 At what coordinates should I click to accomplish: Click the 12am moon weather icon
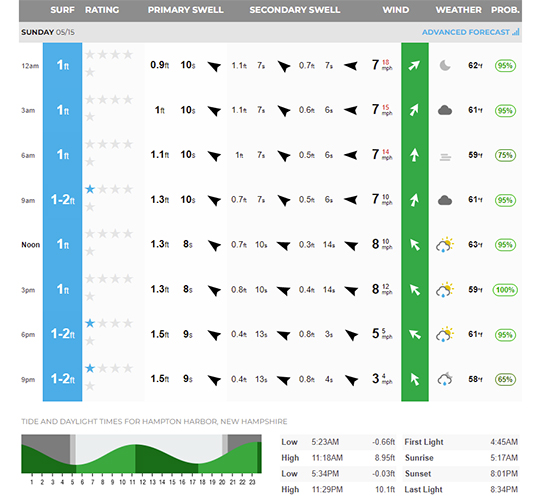(x=445, y=65)
